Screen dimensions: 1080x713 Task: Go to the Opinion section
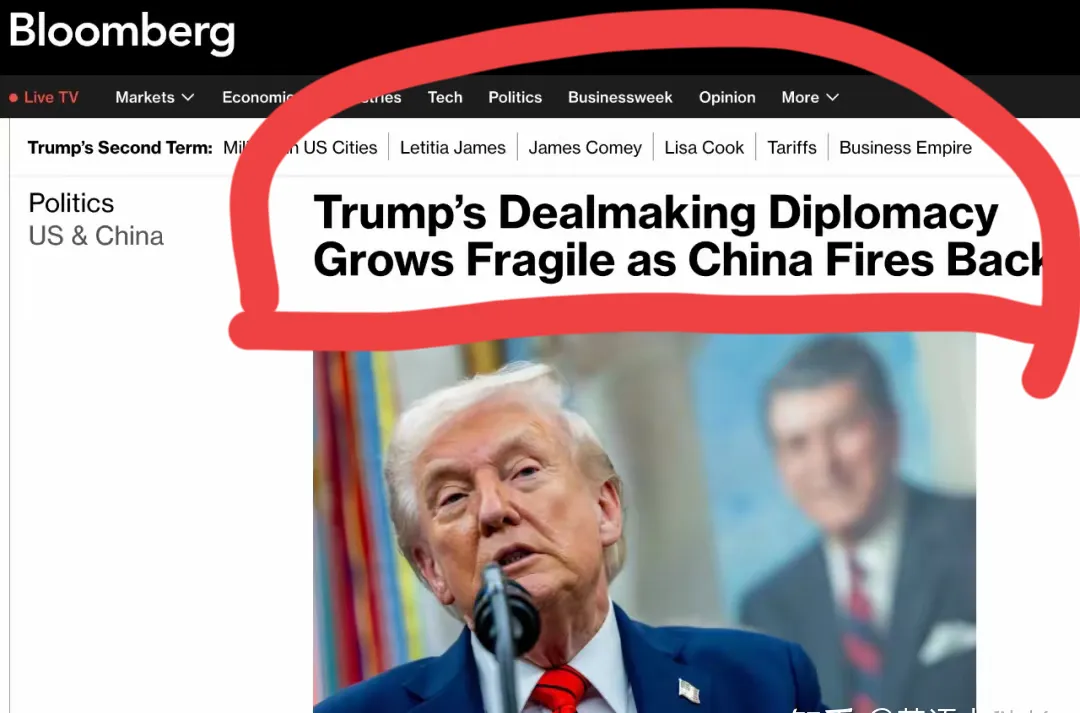pyautogui.click(x=727, y=97)
